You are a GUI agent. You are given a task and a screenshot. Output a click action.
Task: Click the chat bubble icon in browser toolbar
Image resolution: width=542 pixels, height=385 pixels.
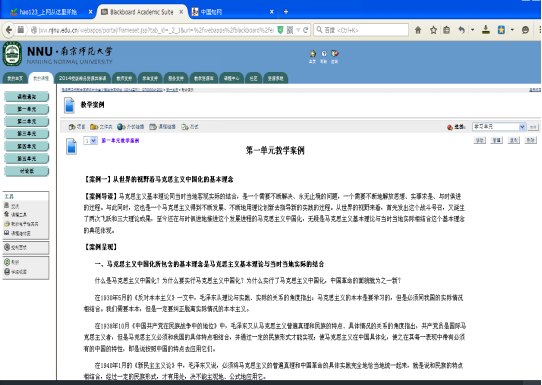click(525, 30)
